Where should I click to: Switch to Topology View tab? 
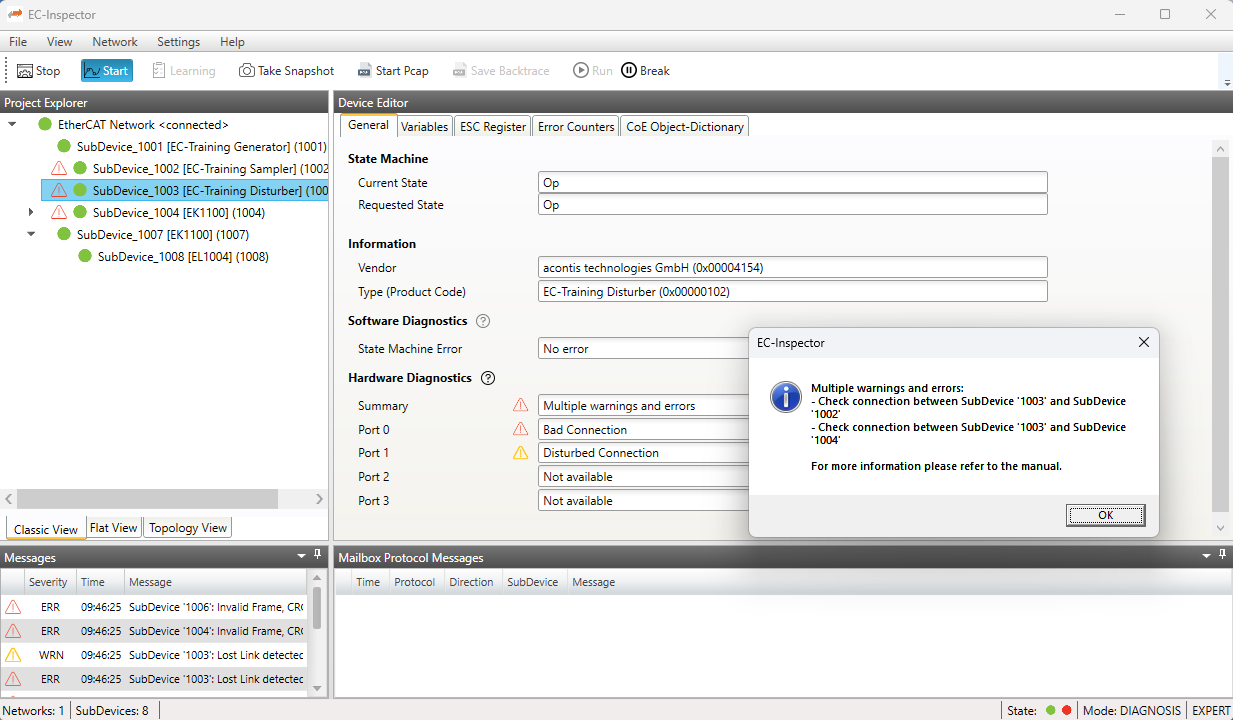pos(188,528)
